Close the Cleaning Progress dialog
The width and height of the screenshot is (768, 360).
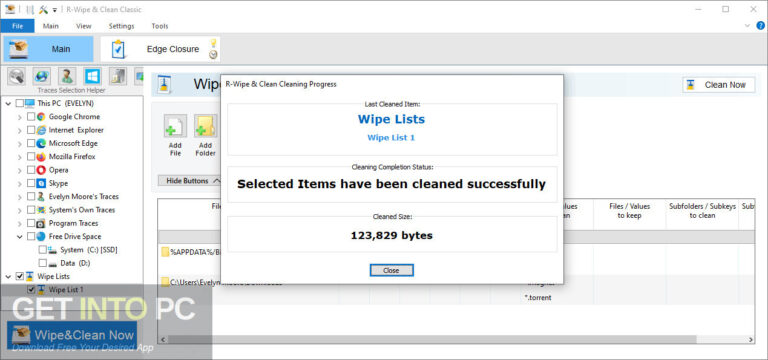tap(391, 270)
